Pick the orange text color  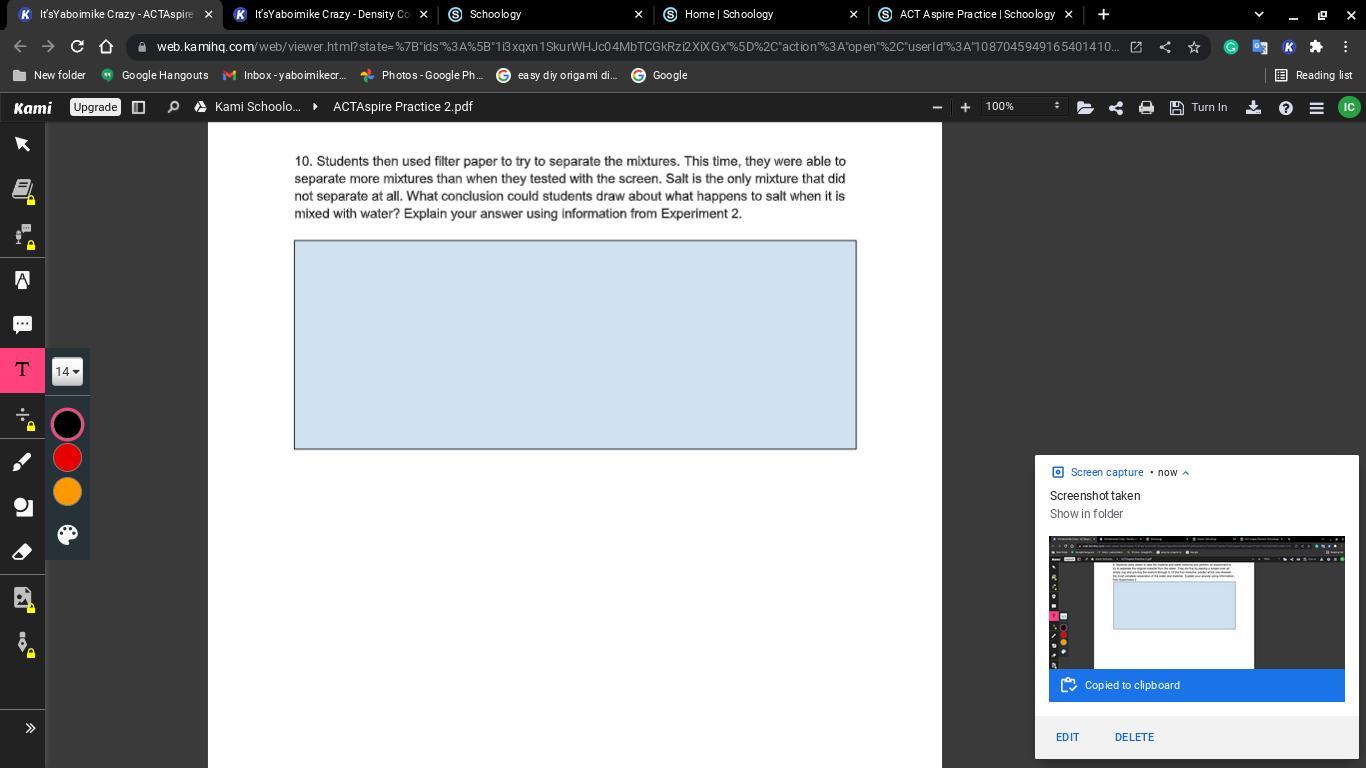[x=67, y=492]
